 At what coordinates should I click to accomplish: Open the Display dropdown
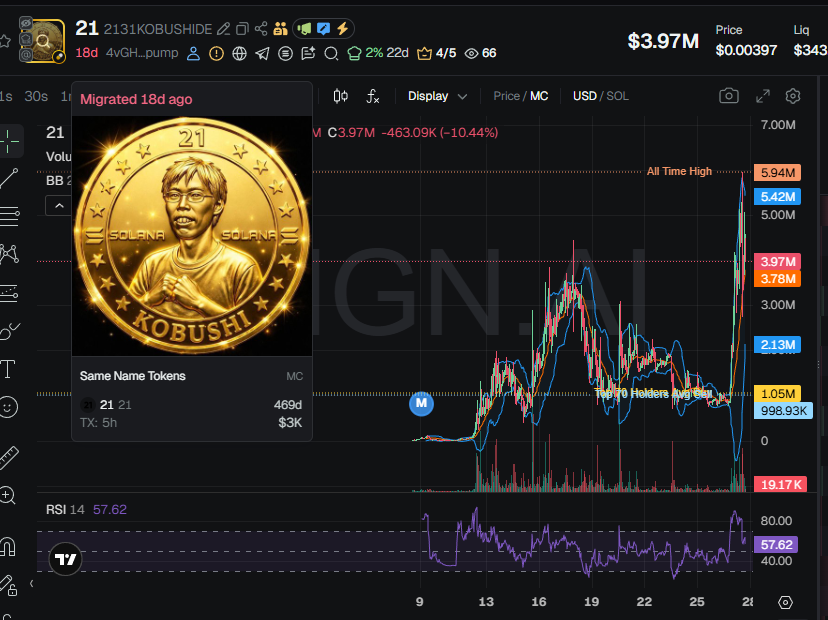click(437, 96)
